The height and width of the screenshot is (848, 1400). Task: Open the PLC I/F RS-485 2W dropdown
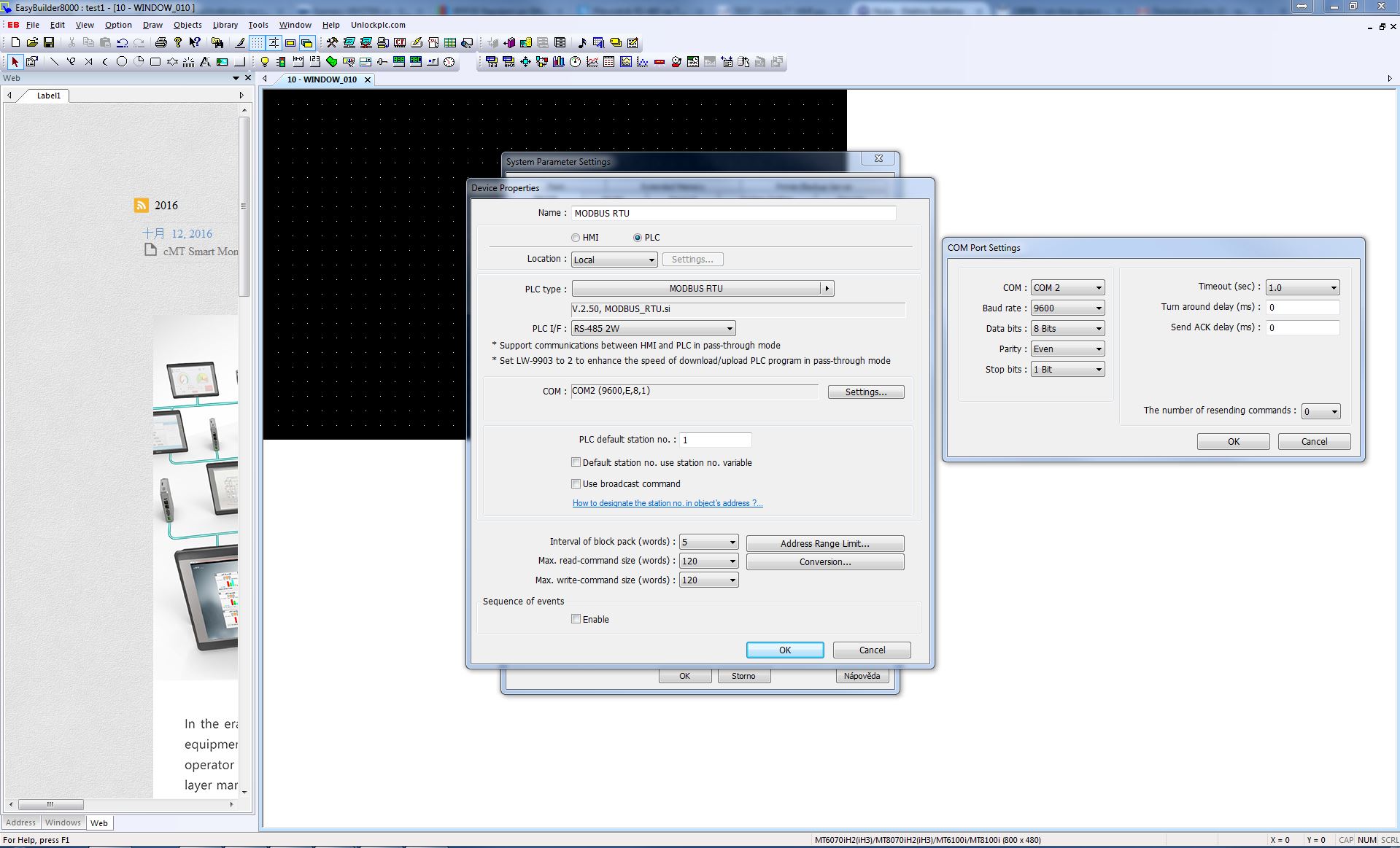(653, 329)
